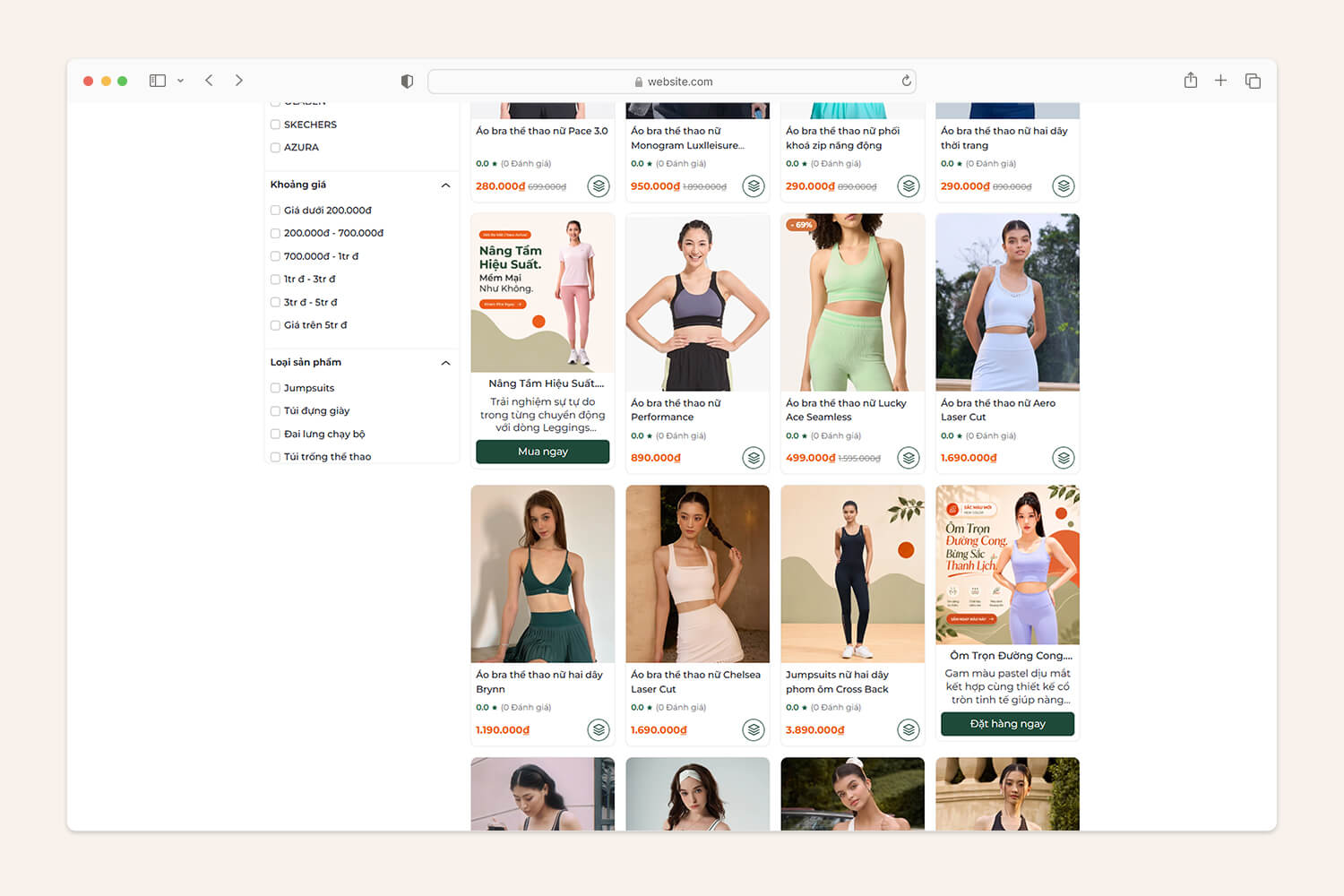
Task: Enable the Giá trên 5tr đ filter
Action: (275, 325)
